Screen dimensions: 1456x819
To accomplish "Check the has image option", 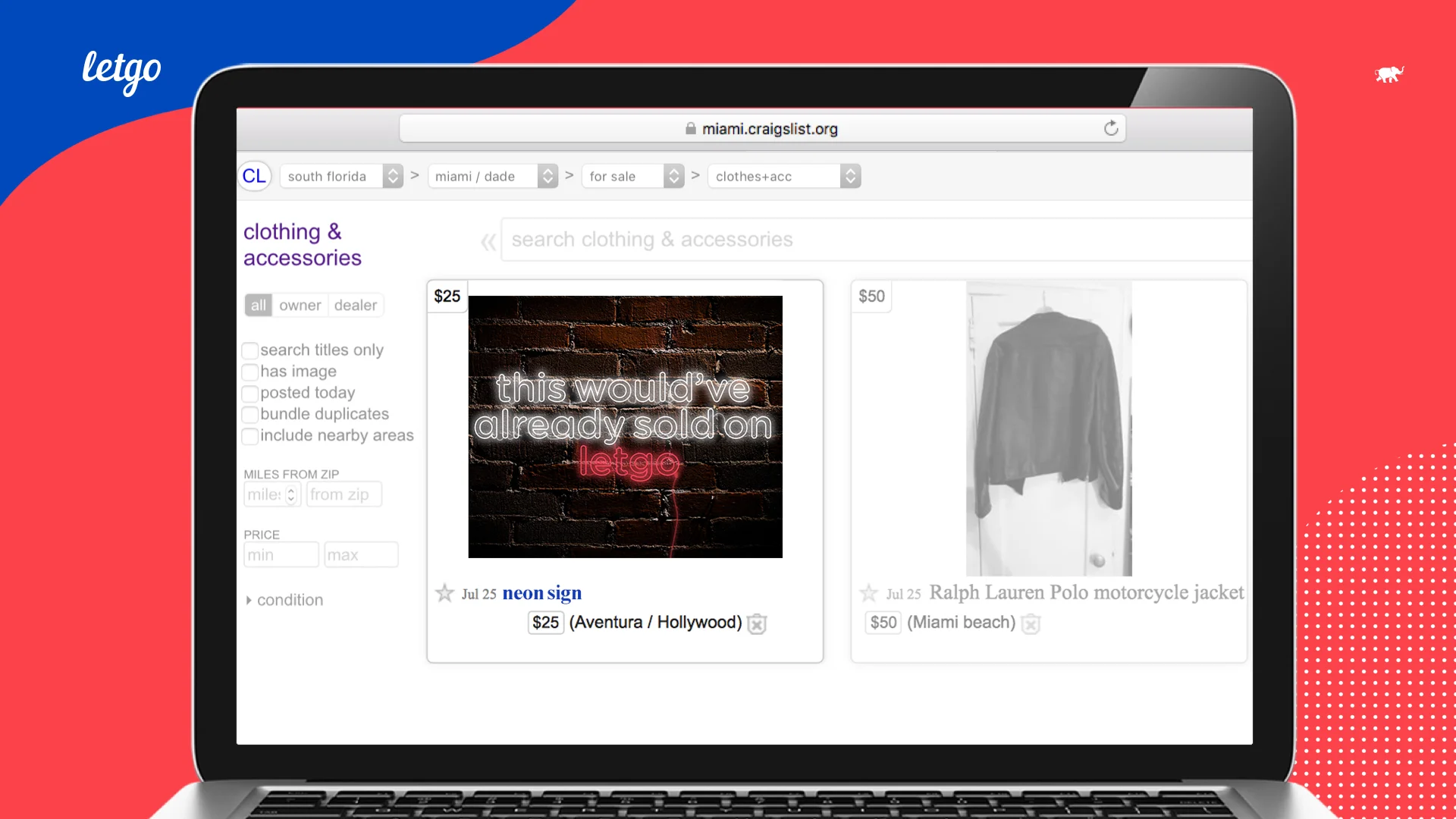I will click(x=249, y=372).
